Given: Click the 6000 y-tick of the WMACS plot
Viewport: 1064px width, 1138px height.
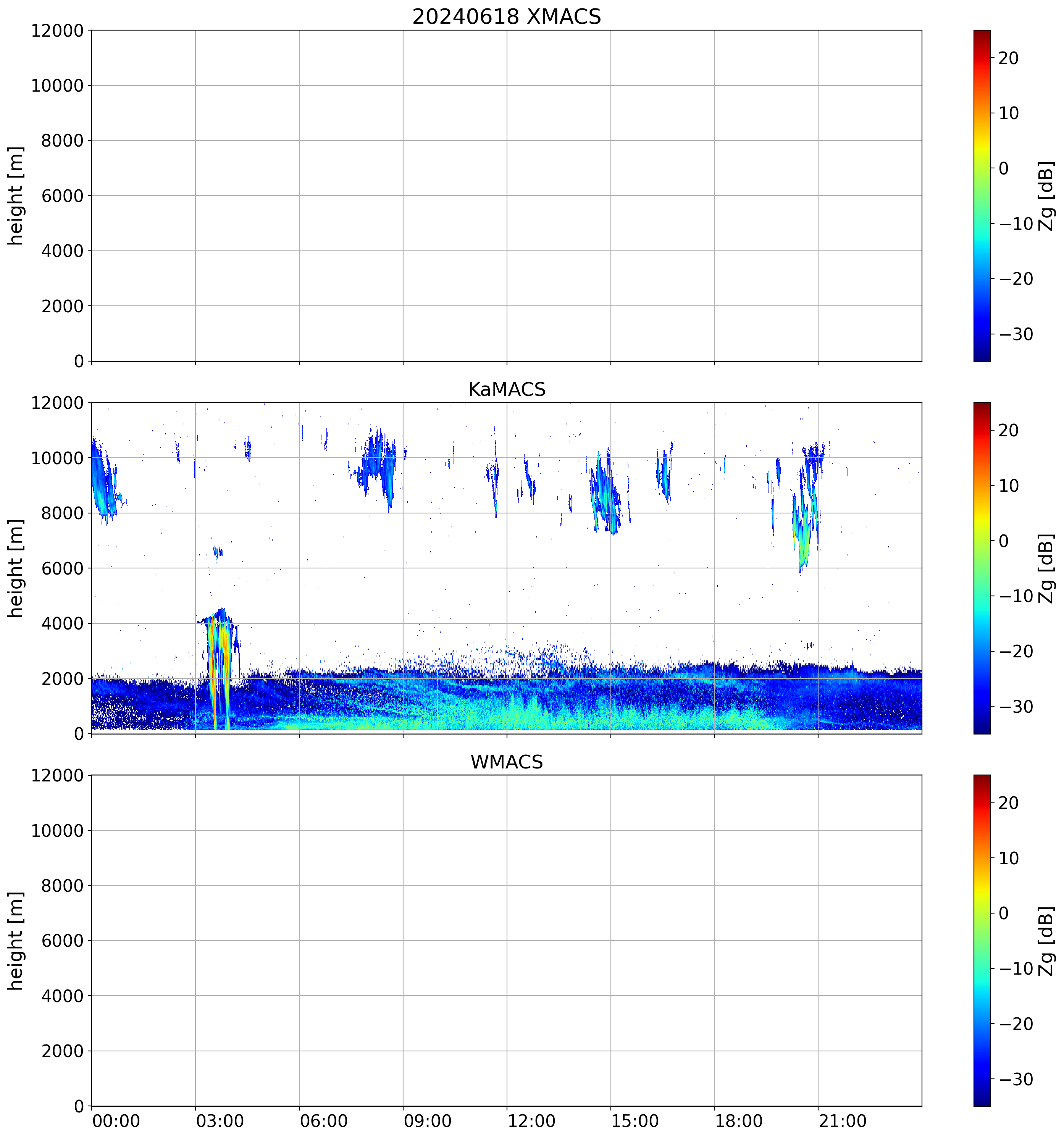Looking at the screenshot, I should [62, 941].
